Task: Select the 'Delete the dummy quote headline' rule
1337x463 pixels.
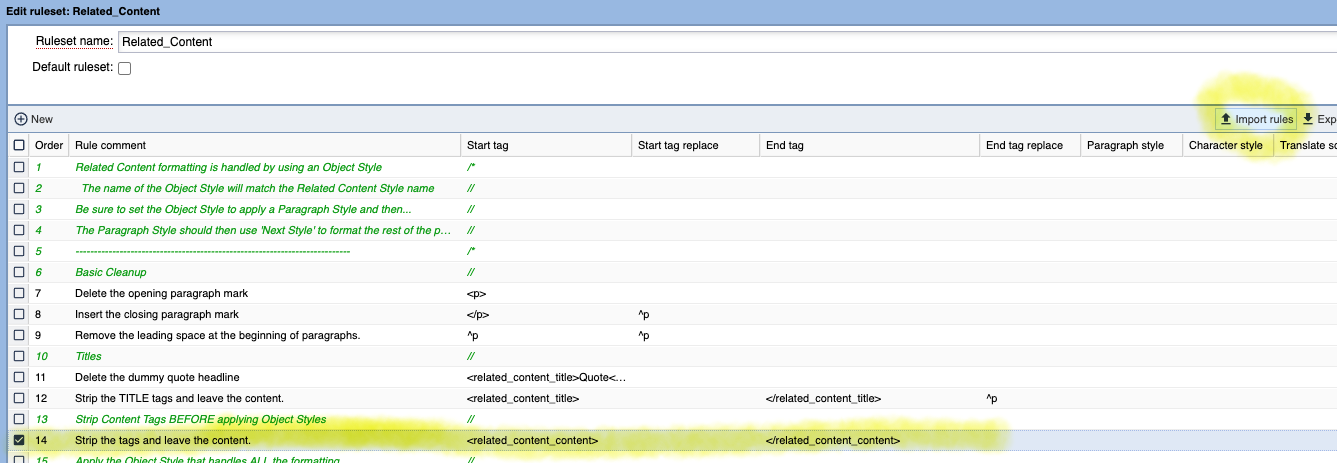Action: click(x=158, y=377)
